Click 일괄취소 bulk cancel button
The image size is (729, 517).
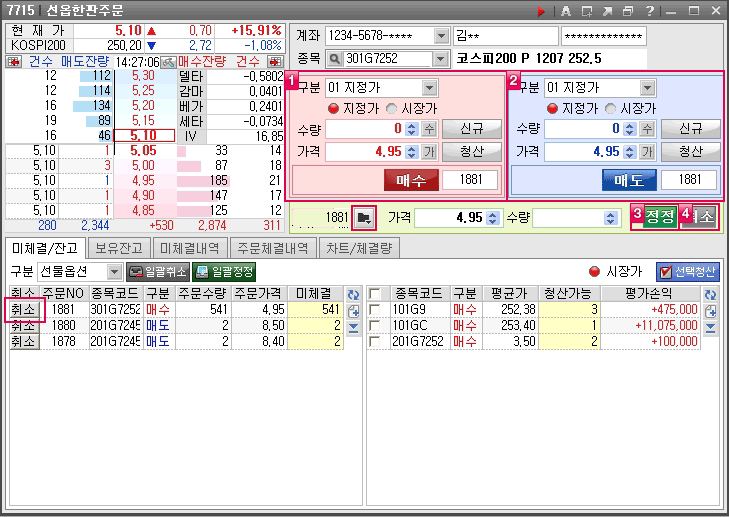158,272
